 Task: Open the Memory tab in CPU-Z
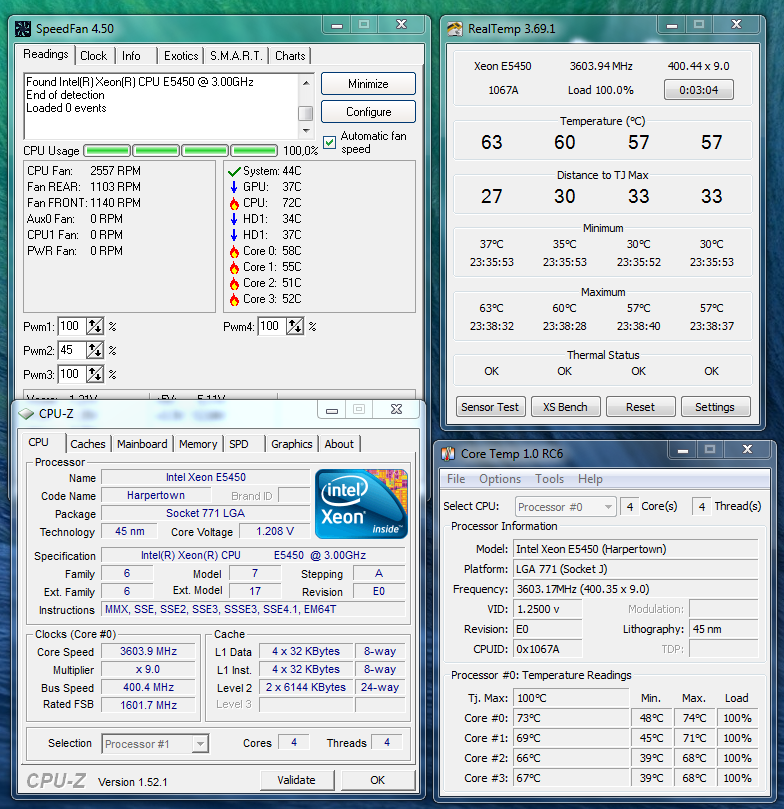[x=198, y=444]
